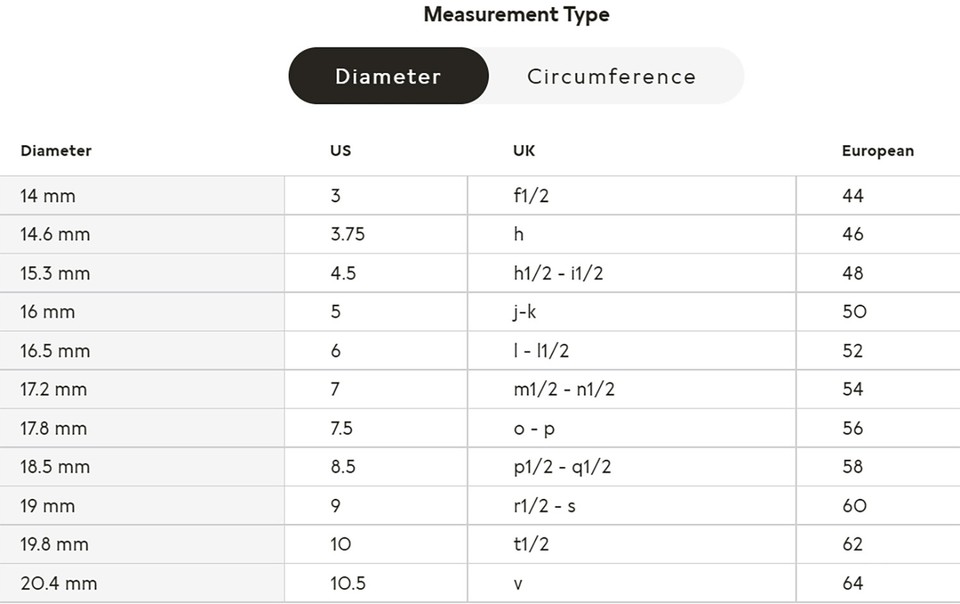960x604 pixels.
Task: Click European size 50 cell
Action: click(854, 312)
